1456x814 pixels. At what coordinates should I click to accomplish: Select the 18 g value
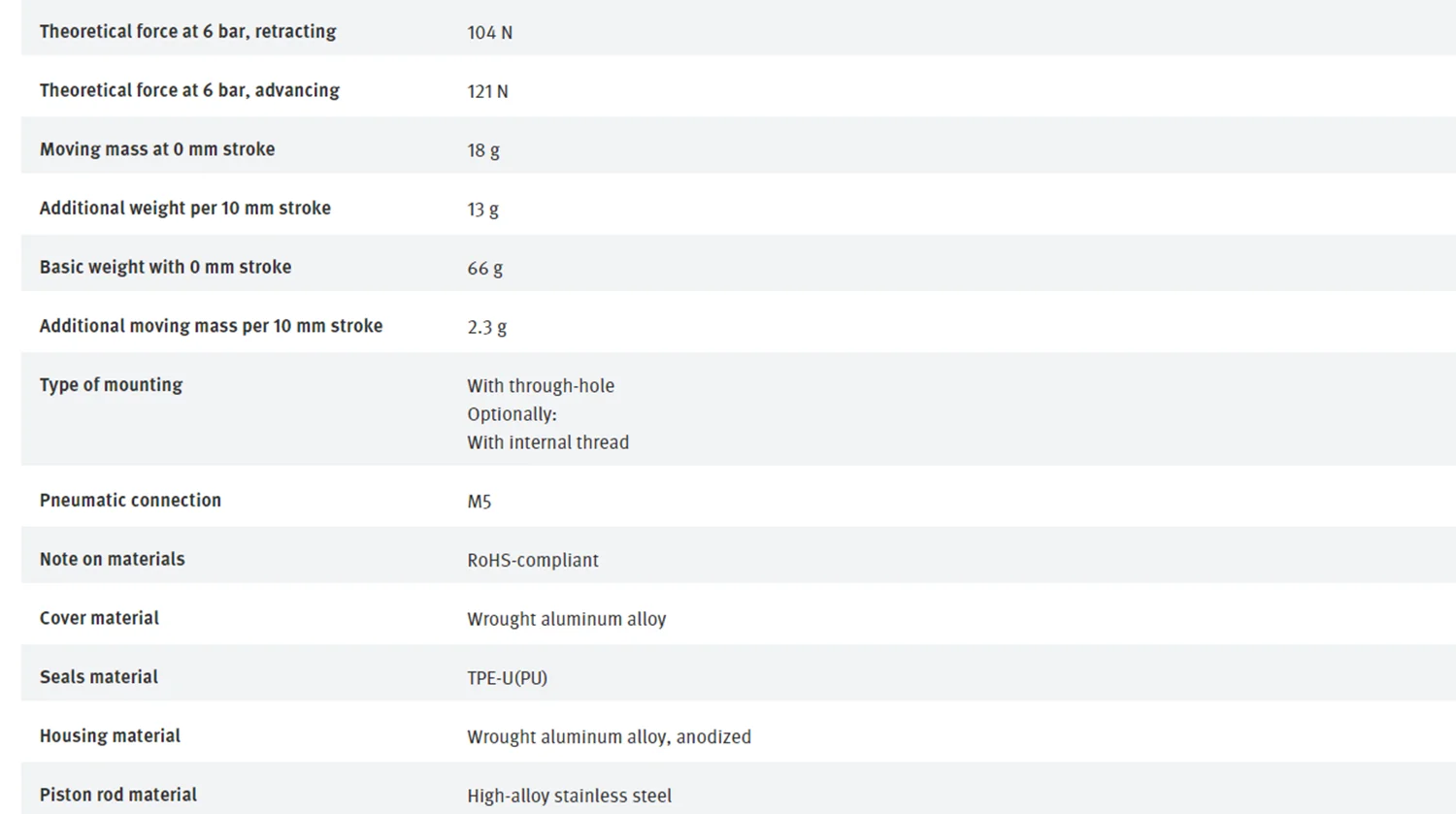pyautogui.click(x=483, y=150)
